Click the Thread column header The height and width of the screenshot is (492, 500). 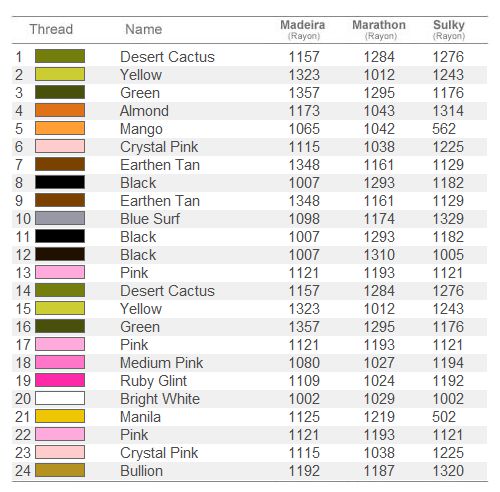(51, 29)
